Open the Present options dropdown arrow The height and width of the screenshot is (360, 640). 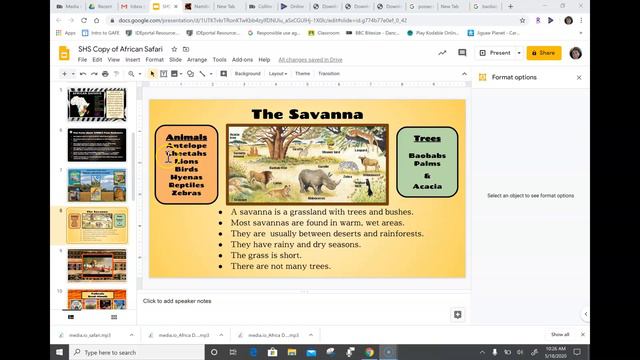(519, 53)
